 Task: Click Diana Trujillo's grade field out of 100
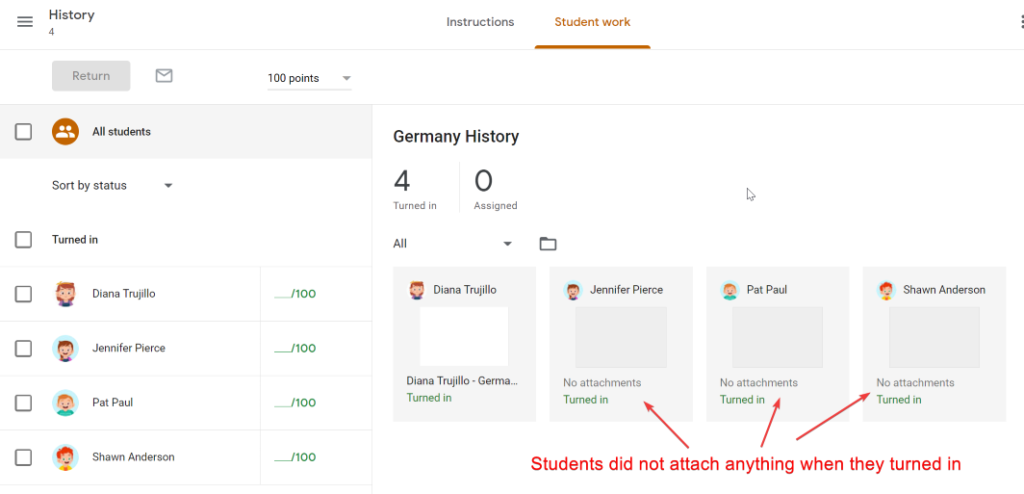[x=295, y=294]
